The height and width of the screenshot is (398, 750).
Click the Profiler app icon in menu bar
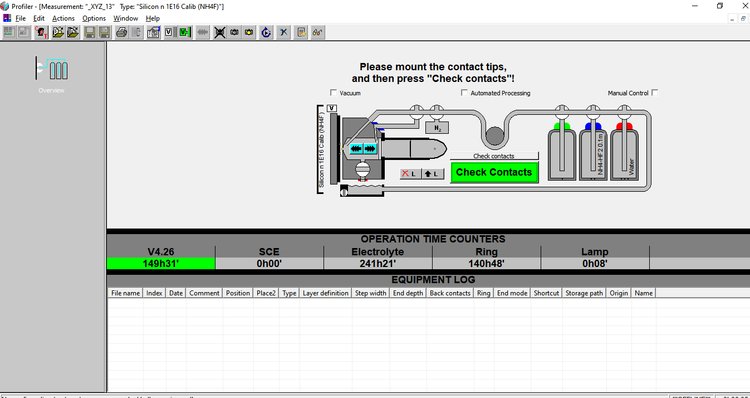coord(7,18)
